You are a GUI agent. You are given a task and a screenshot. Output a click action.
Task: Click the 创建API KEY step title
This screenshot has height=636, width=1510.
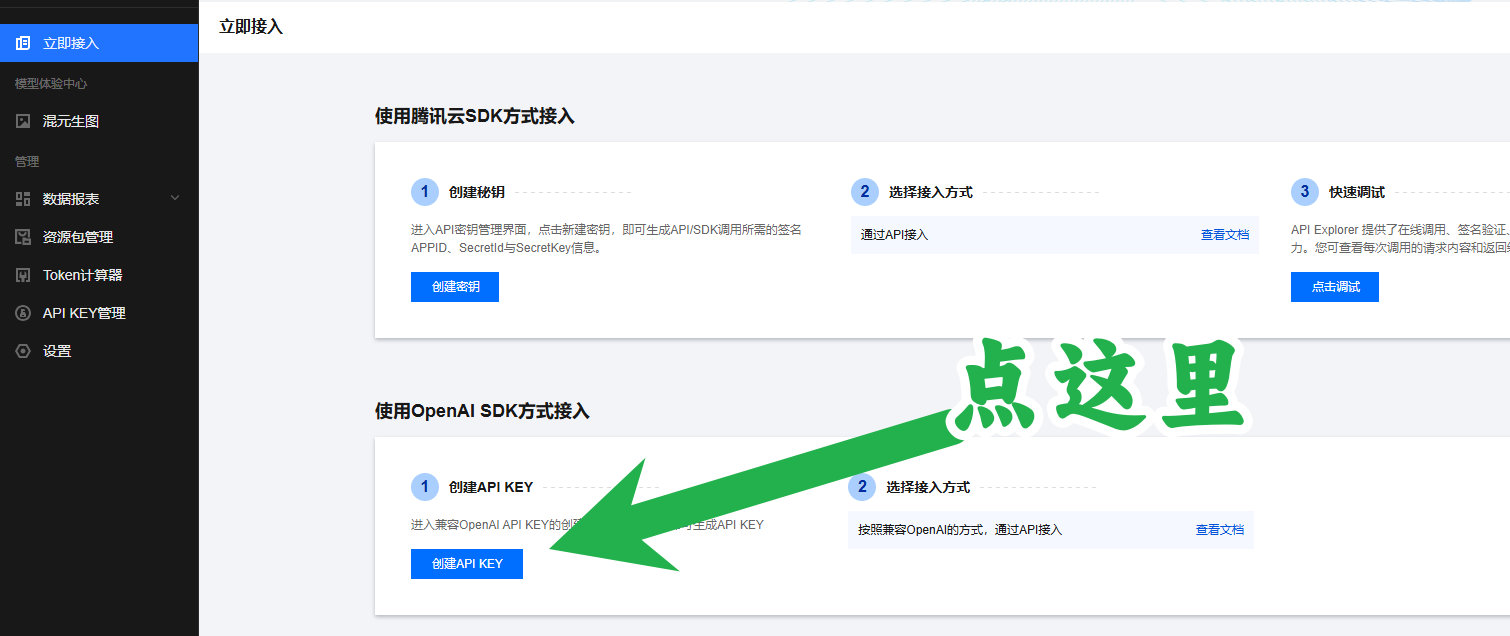tap(491, 488)
